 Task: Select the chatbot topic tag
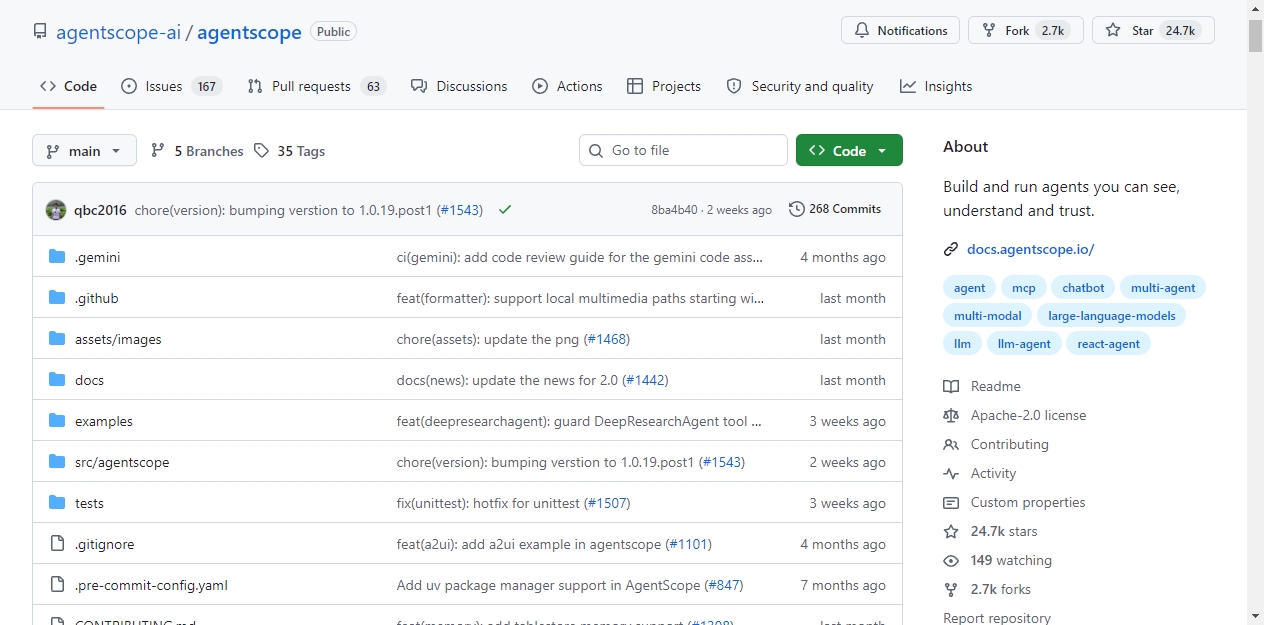click(1083, 288)
